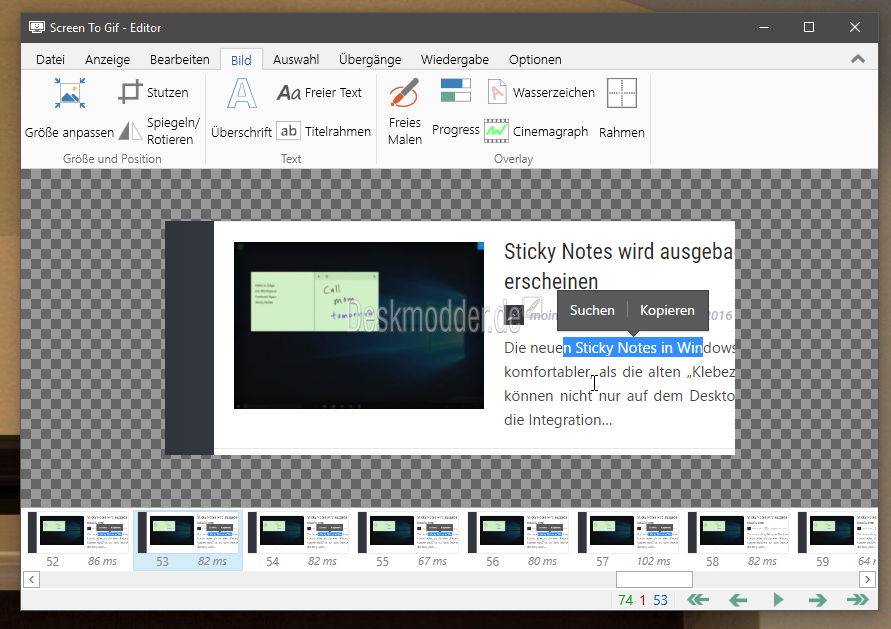Select frame 55 thumbnail
The image size is (891, 629).
(408, 540)
